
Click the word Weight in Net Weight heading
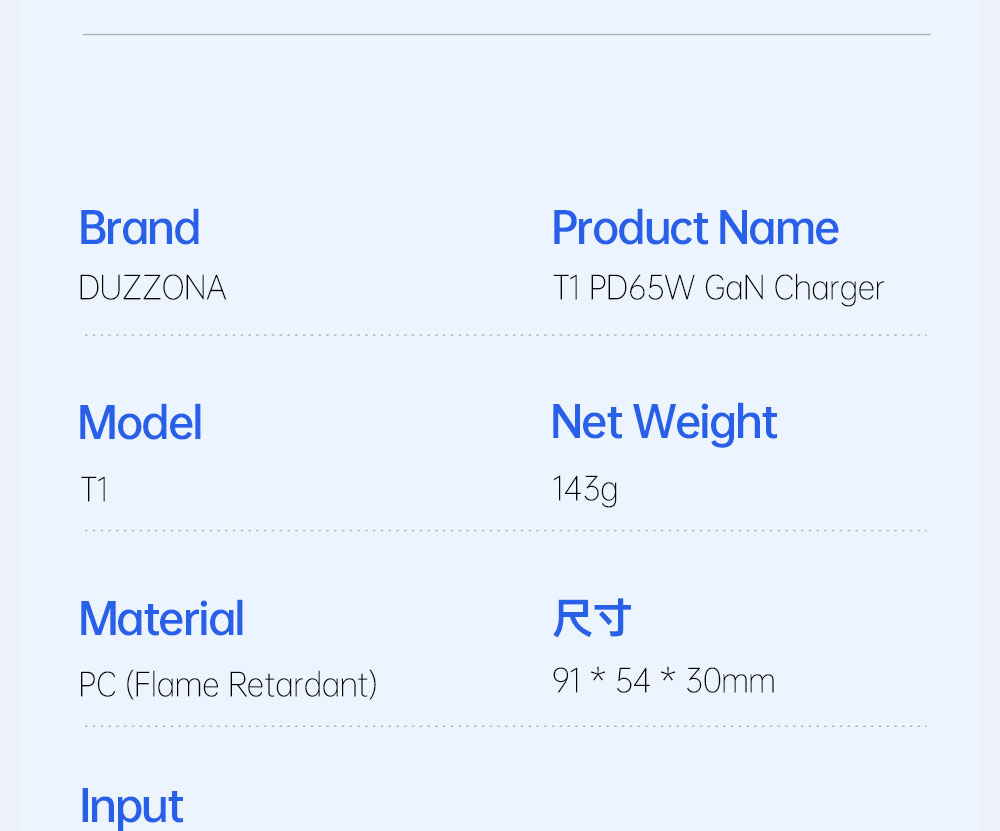(x=705, y=423)
